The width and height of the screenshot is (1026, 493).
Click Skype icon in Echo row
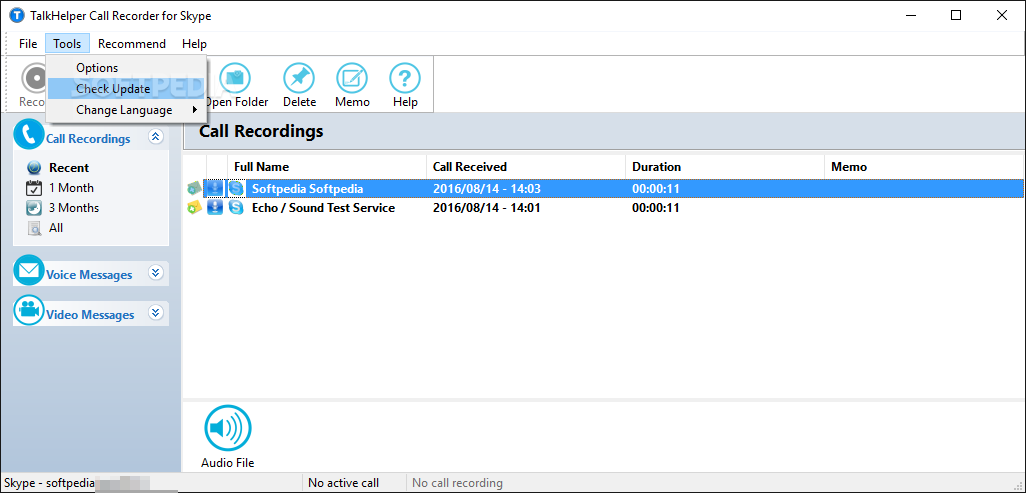pos(236,208)
